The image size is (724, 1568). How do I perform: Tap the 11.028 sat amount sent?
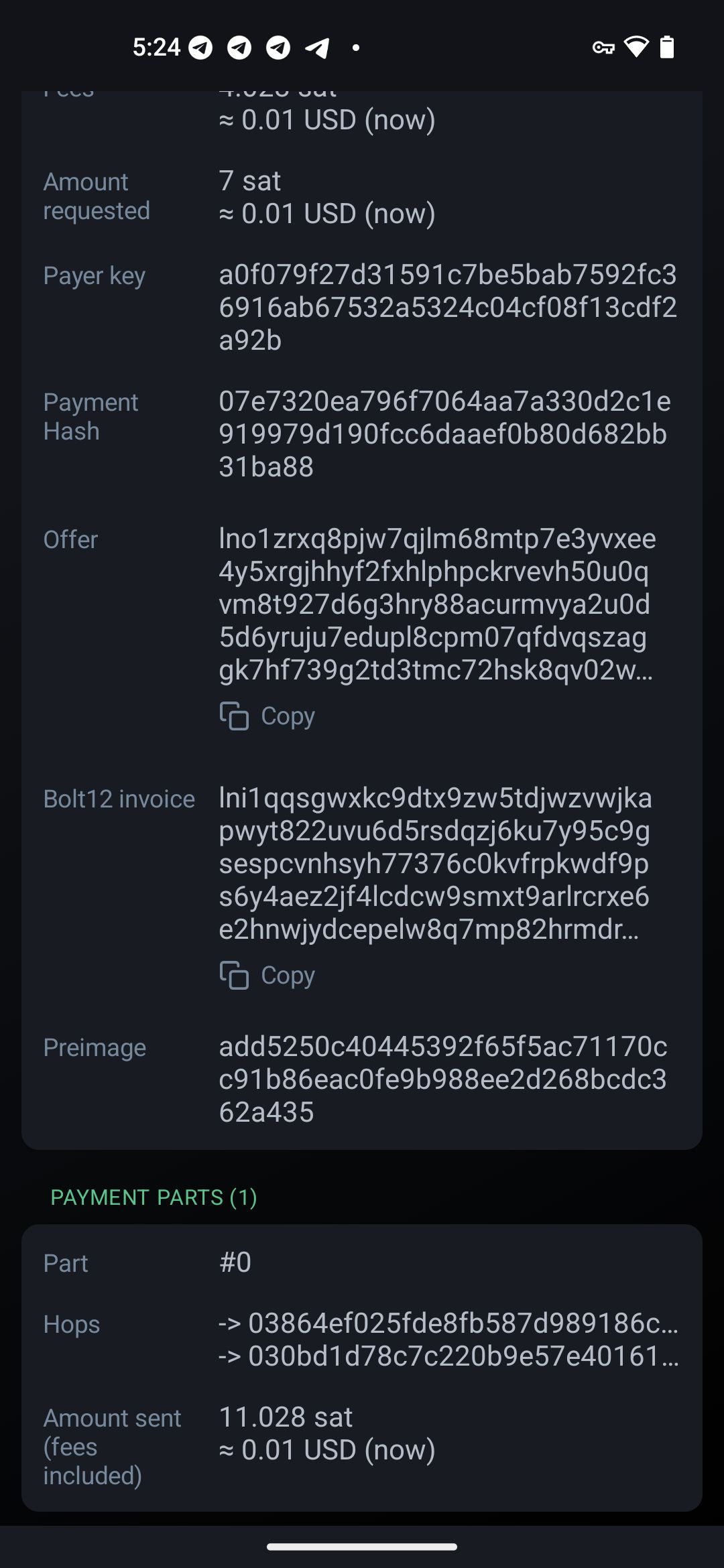tap(286, 1417)
